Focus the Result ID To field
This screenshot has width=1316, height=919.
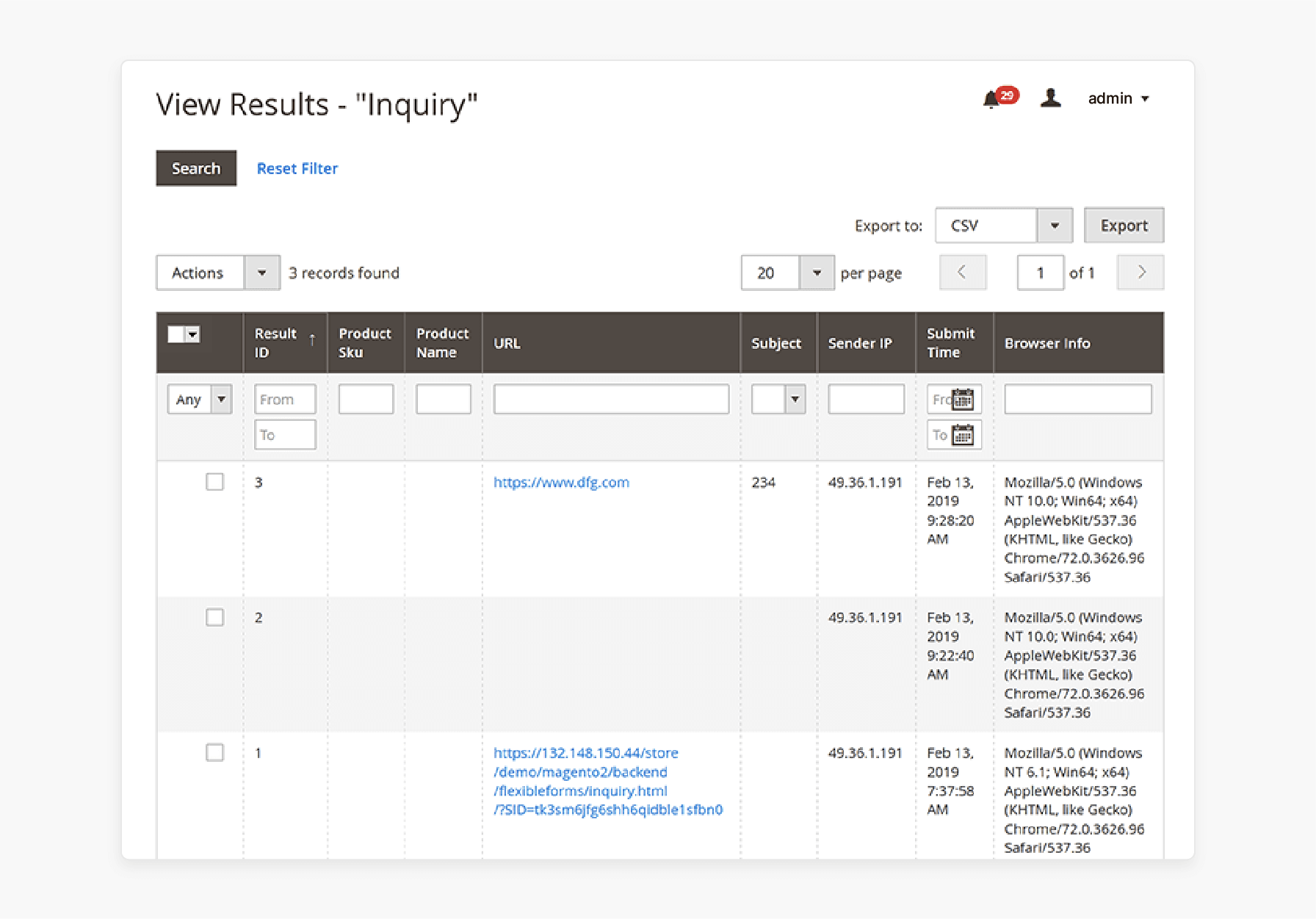pyautogui.click(x=285, y=435)
